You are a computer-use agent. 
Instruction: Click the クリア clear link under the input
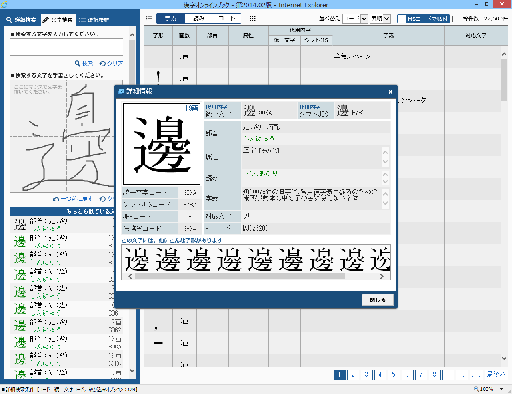point(111,63)
